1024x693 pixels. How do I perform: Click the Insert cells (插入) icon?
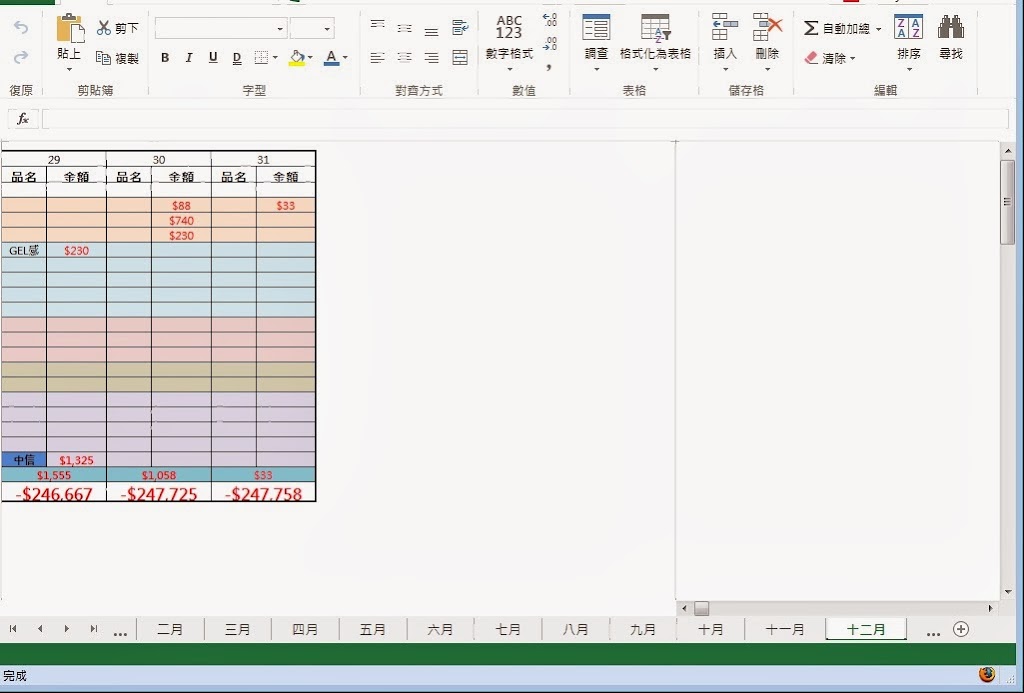(725, 28)
